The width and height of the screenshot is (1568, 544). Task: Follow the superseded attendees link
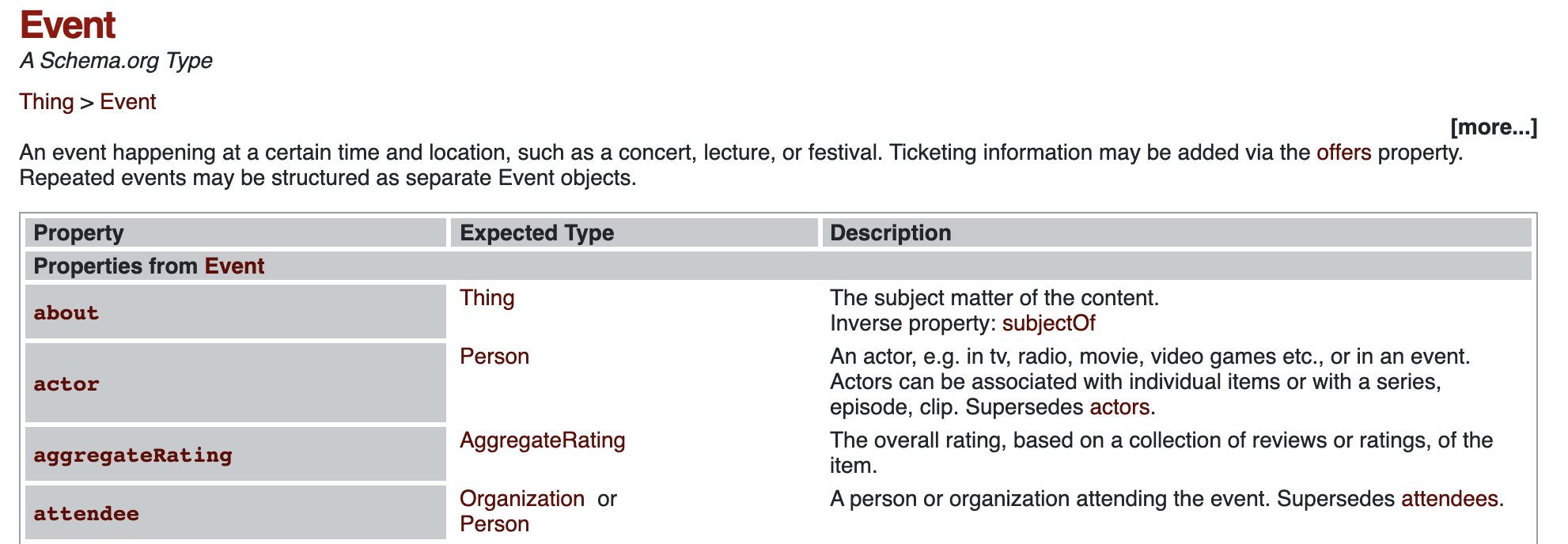pyautogui.click(x=1449, y=499)
